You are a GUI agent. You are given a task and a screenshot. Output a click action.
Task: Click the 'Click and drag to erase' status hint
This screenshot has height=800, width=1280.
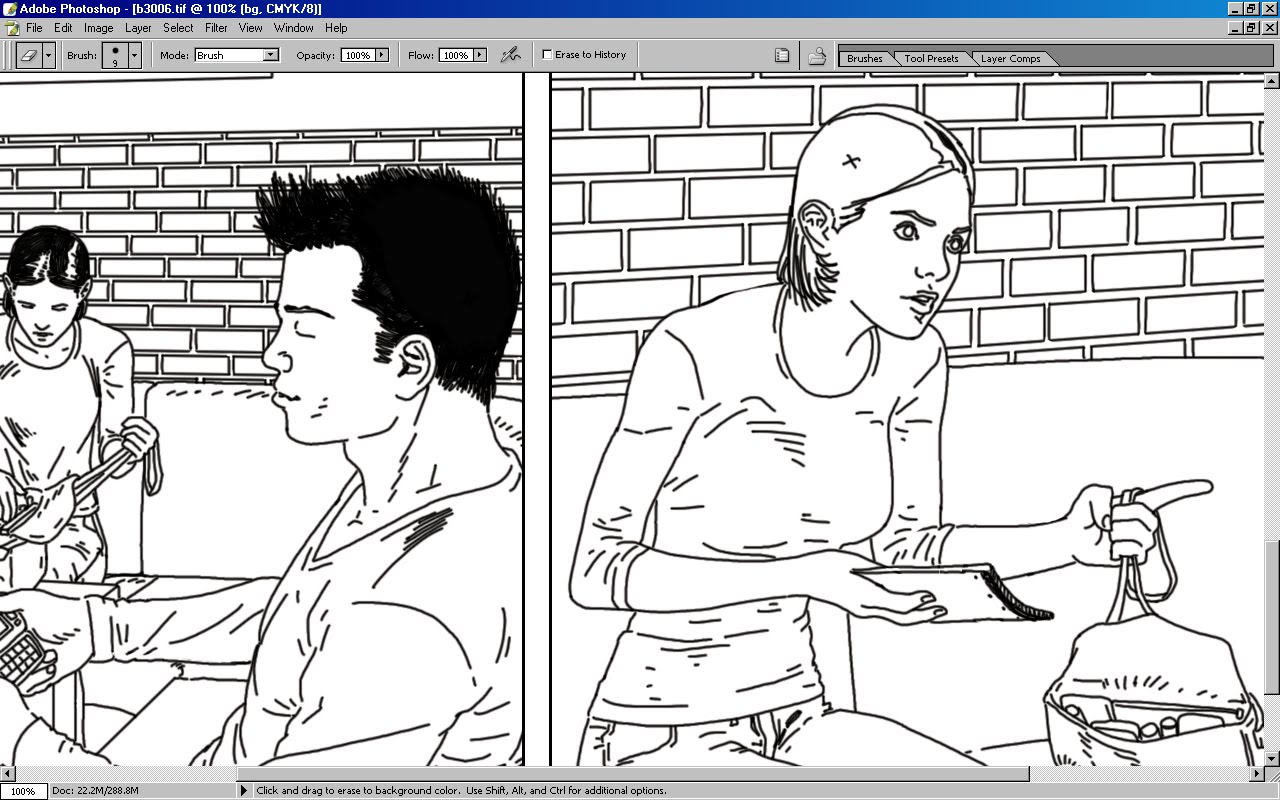tap(461, 791)
